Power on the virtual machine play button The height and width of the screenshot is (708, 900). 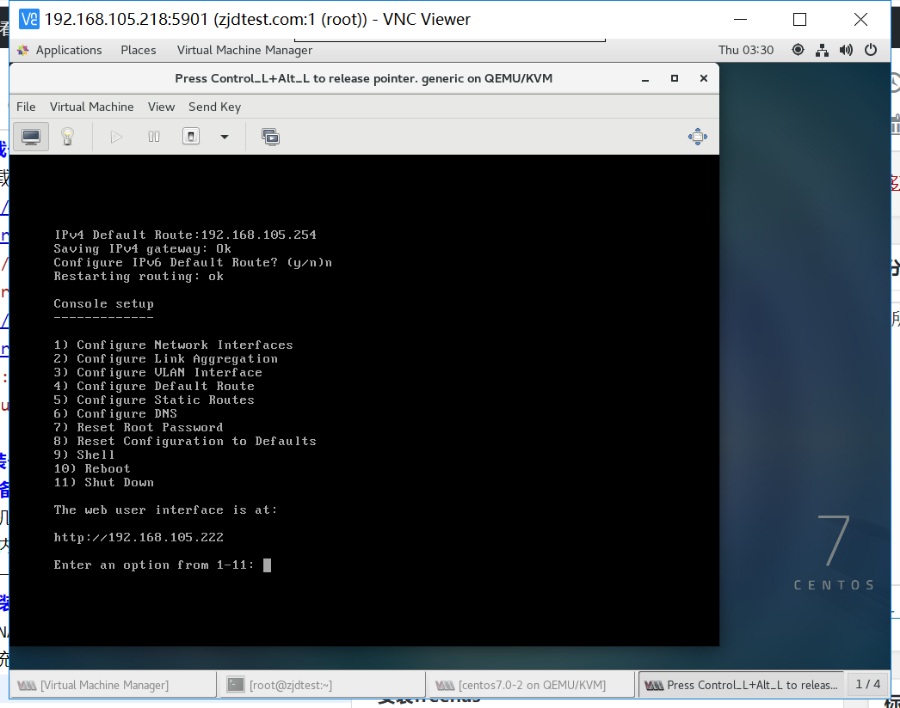[x=116, y=137]
